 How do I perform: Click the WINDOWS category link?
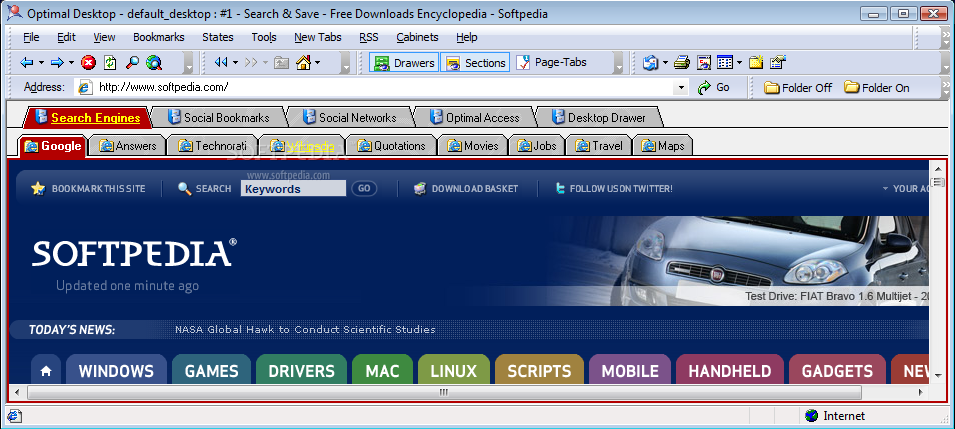[x=116, y=370]
